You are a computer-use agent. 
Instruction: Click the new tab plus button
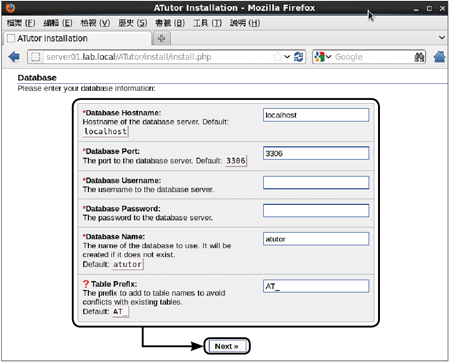coord(162,38)
